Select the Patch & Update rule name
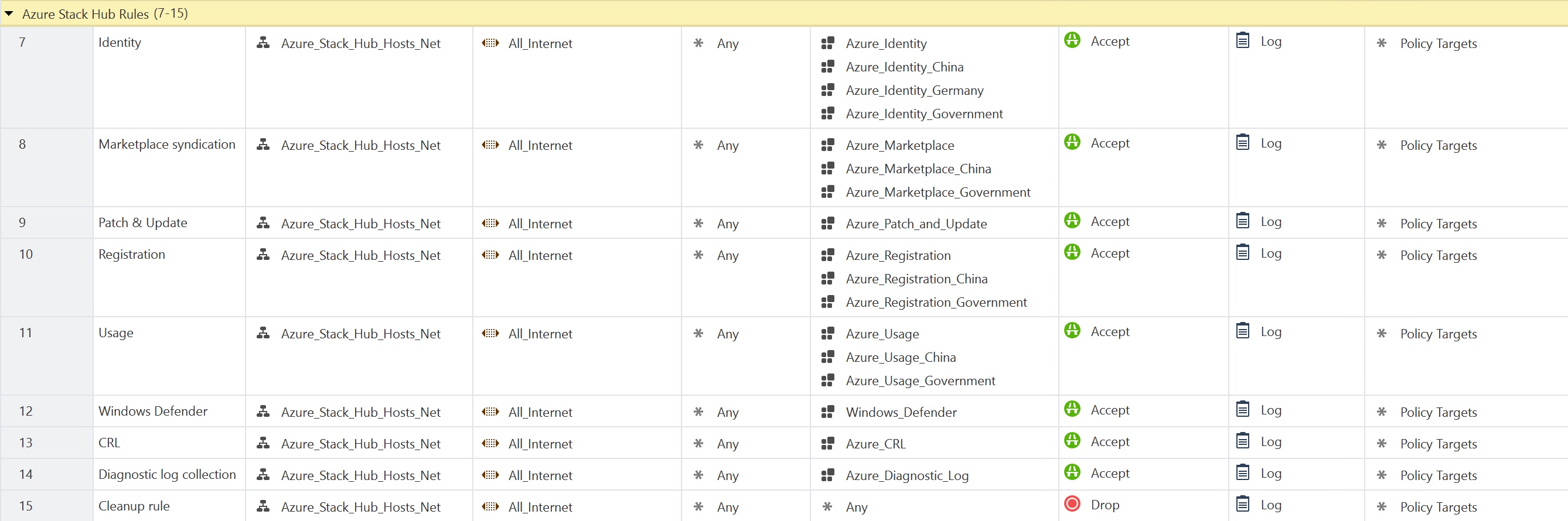This screenshot has height=521, width=1568. (x=143, y=223)
